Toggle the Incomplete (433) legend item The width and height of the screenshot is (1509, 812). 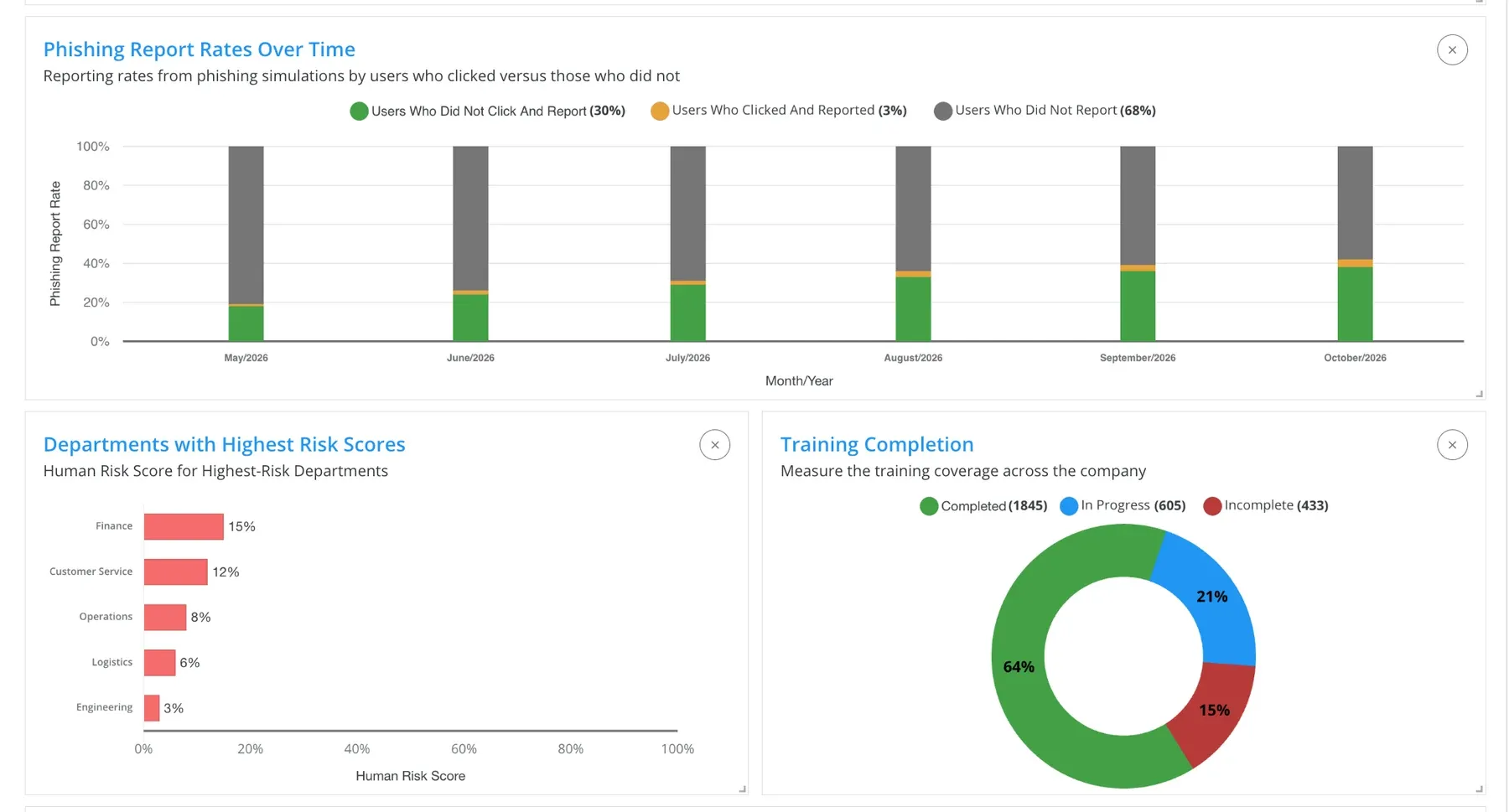pyautogui.click(x=1266, y=506)
